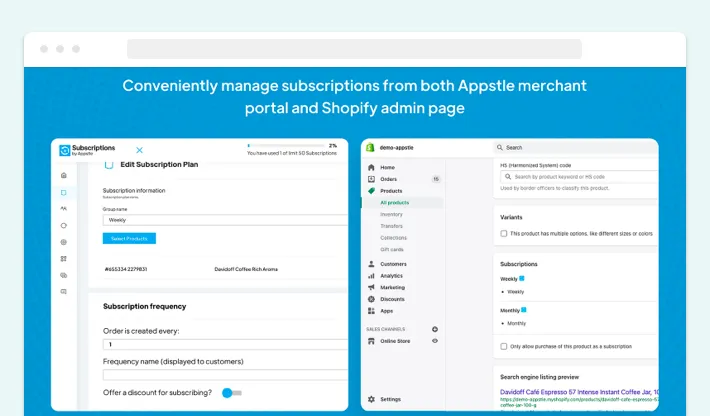
Task: Select All products submenu item
Action: pos(394,203)
